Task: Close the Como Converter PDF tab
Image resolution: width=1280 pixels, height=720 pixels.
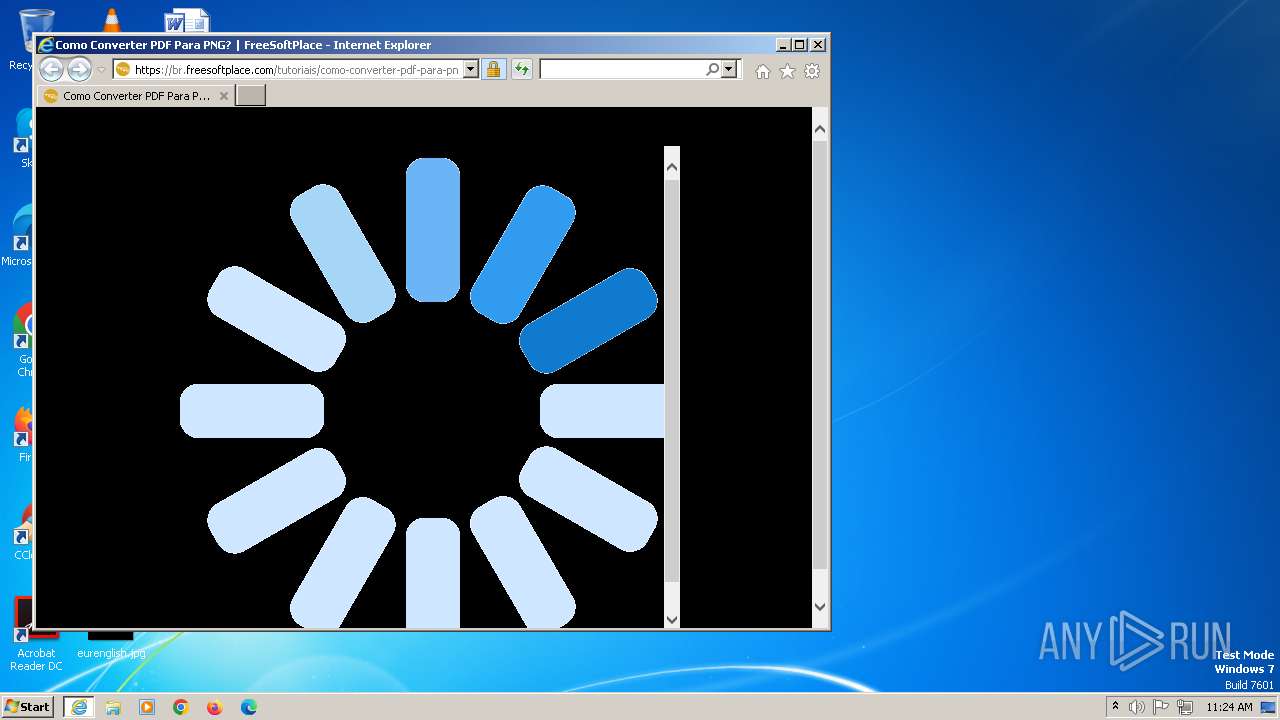Action: tap(224, 96)
